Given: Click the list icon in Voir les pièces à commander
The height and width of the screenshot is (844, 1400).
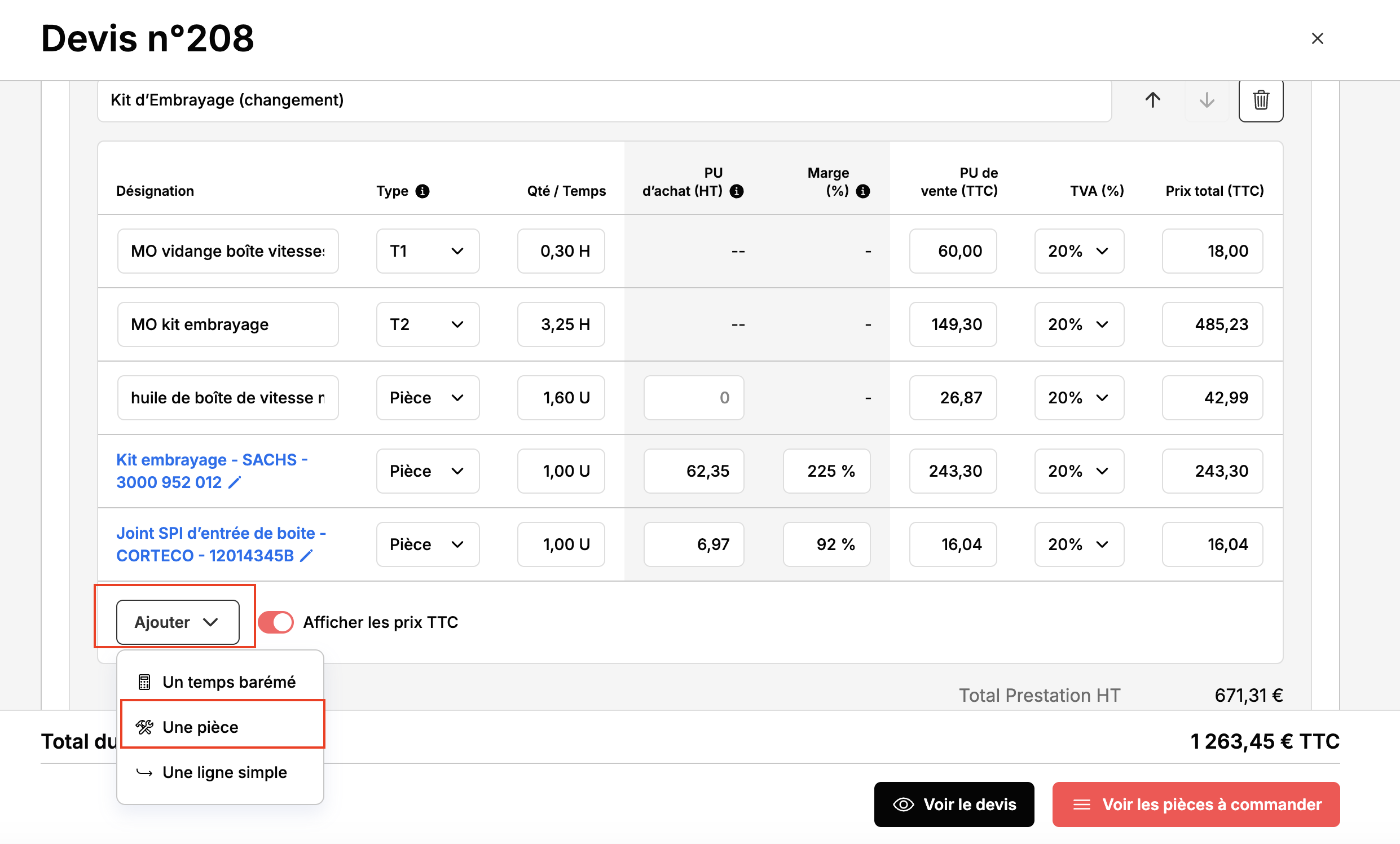Looking at the screenshot, I should (x=1082, y=804).
